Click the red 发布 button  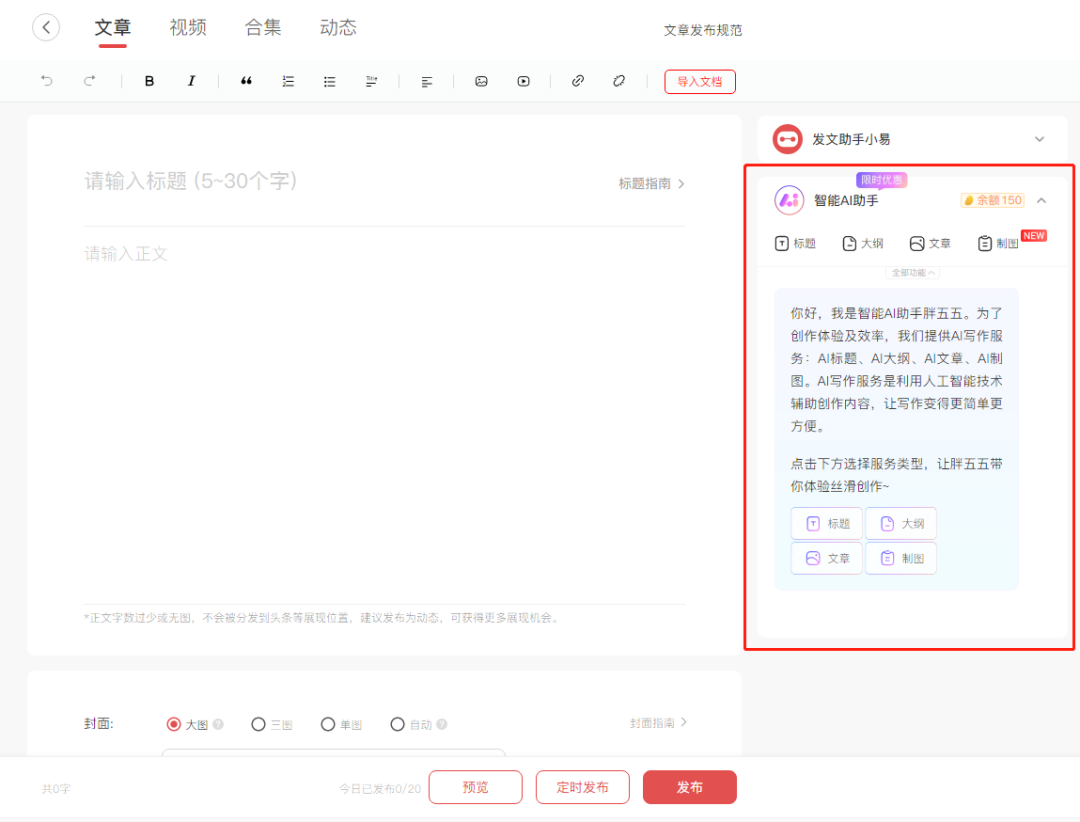click(x=689, y=787)
